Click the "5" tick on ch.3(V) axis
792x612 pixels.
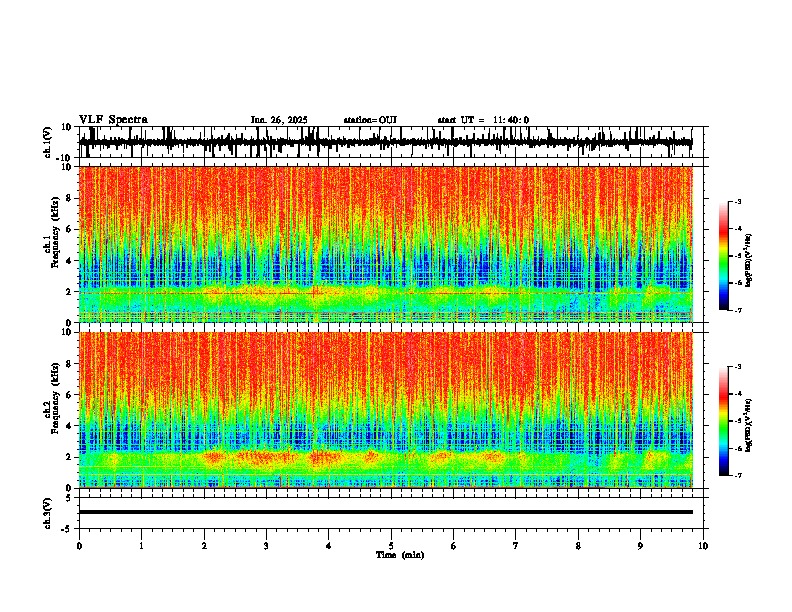point(69,498)
